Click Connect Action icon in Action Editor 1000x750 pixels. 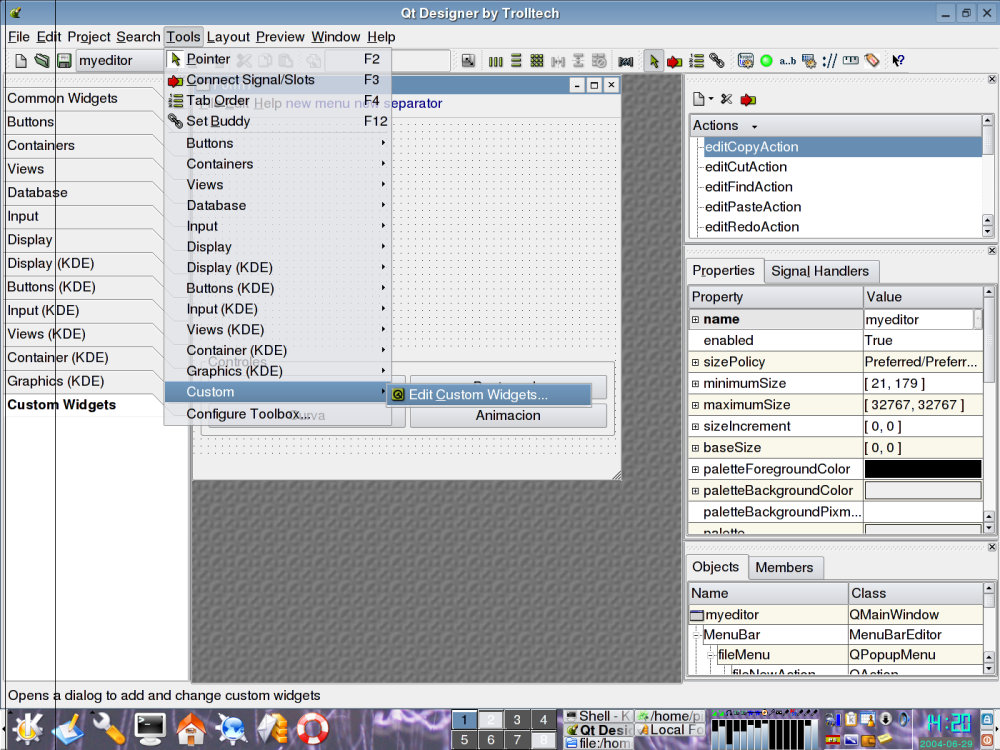pyautogui.click(x=748, y=99)
